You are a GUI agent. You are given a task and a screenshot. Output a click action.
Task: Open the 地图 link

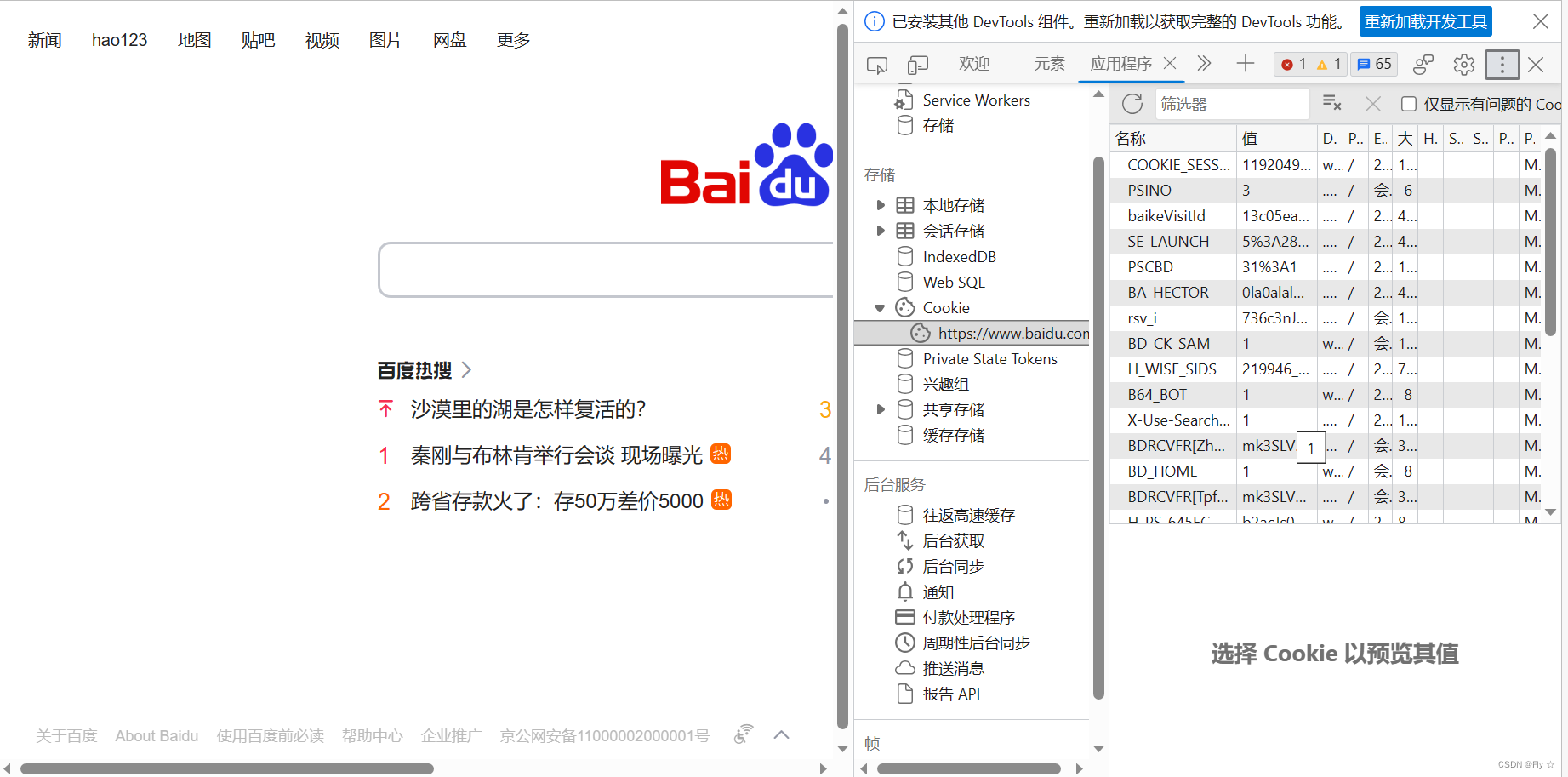click(194, 40)
